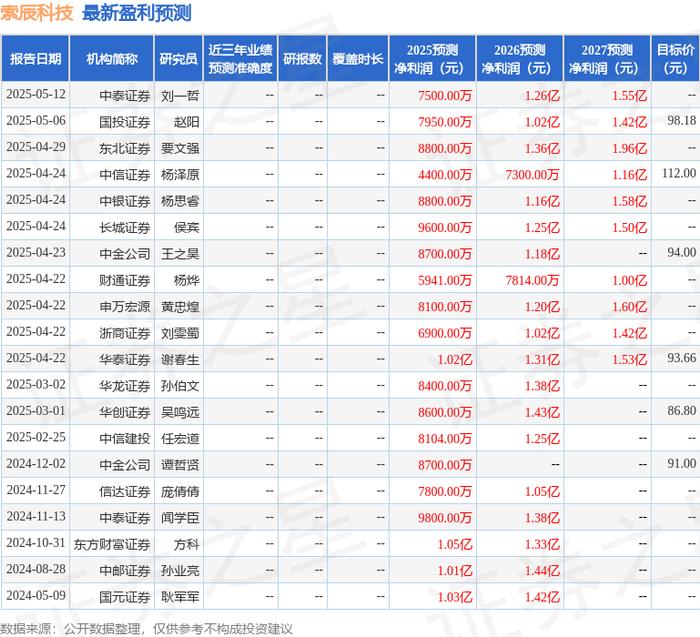This screenshot has width=700, height=637.
Task: Click target price 94.00
Action: 682,252
